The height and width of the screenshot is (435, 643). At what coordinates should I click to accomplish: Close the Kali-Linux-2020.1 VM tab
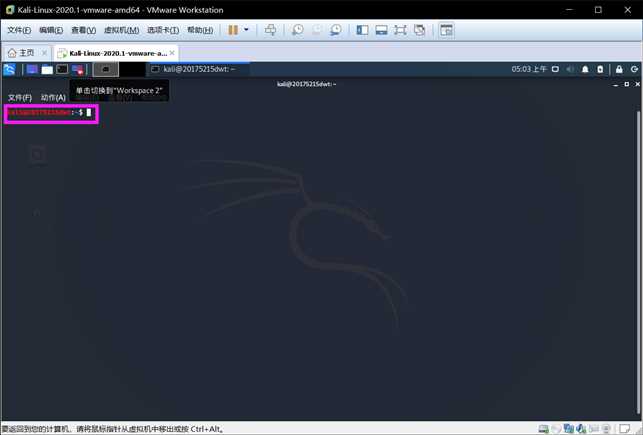point(172,53)
